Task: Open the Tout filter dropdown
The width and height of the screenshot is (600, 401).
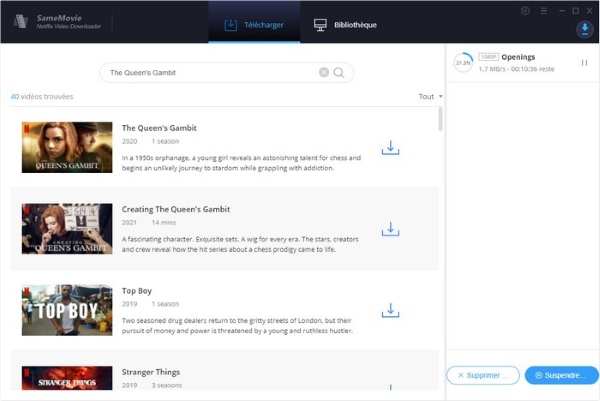Action: coord(430,96)
